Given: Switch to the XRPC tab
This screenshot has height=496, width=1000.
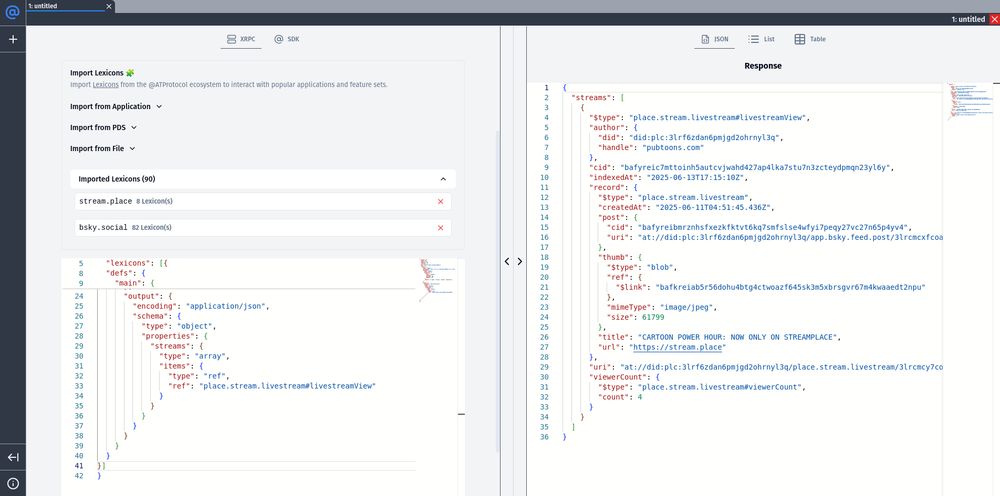Looking at the screenshot, I should [241, 39].
